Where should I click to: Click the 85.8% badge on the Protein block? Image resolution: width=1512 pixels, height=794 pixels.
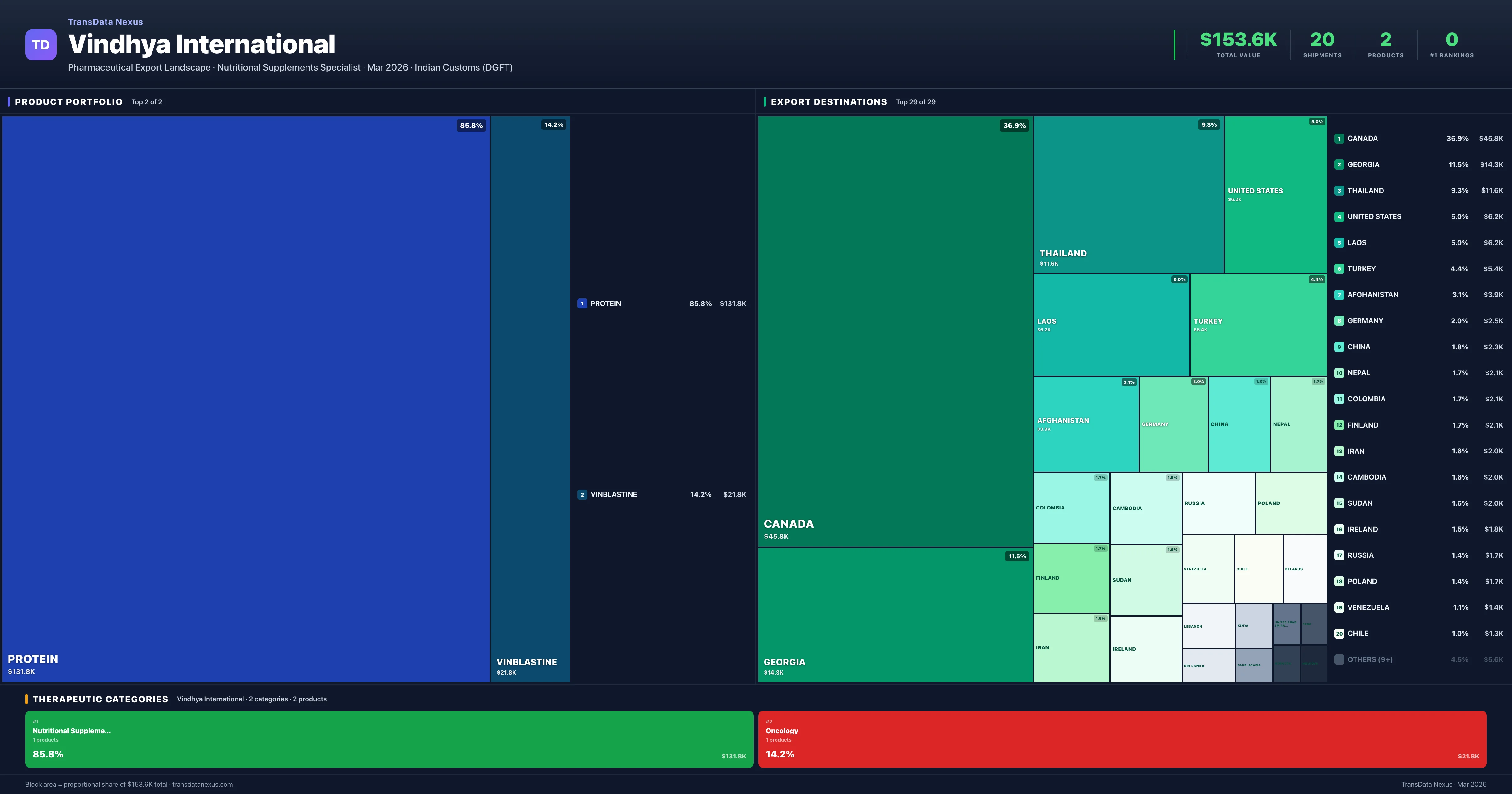tap(471, 126)
